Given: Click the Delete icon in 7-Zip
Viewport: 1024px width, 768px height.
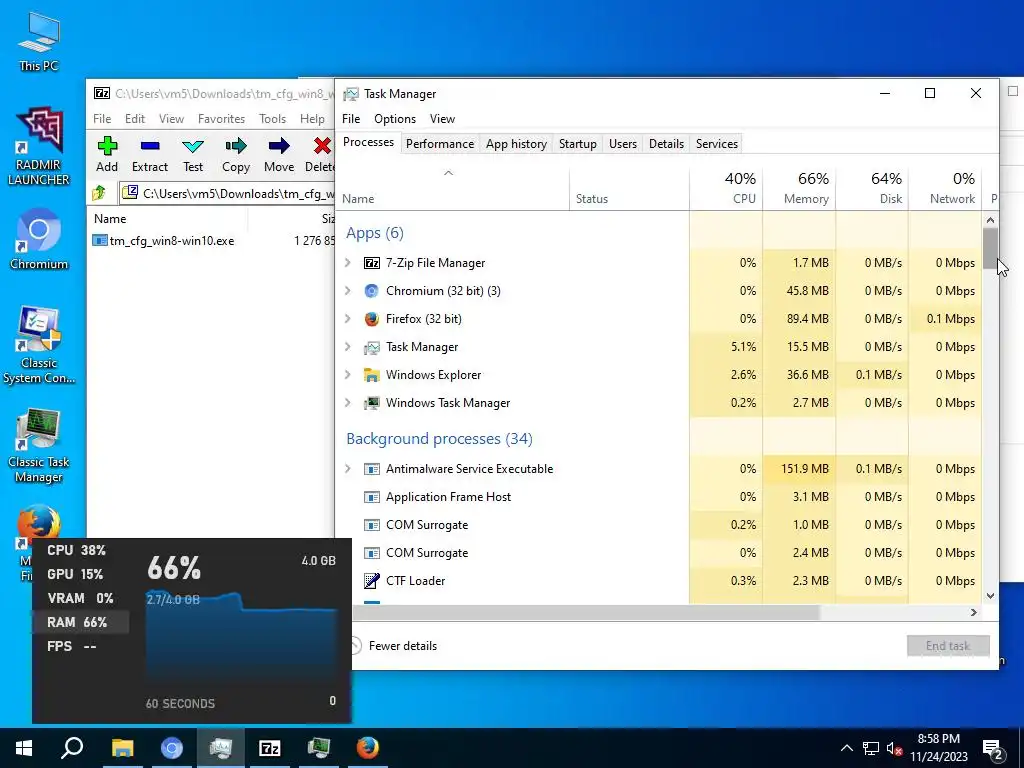Looking at the screenshot, I should (x=322, y=146).
